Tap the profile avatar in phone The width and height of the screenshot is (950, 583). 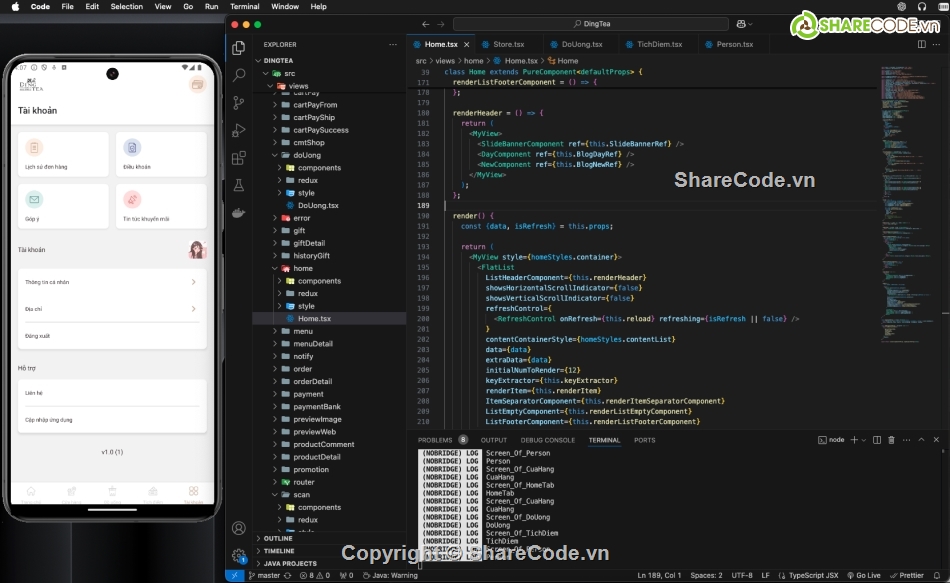197,249
